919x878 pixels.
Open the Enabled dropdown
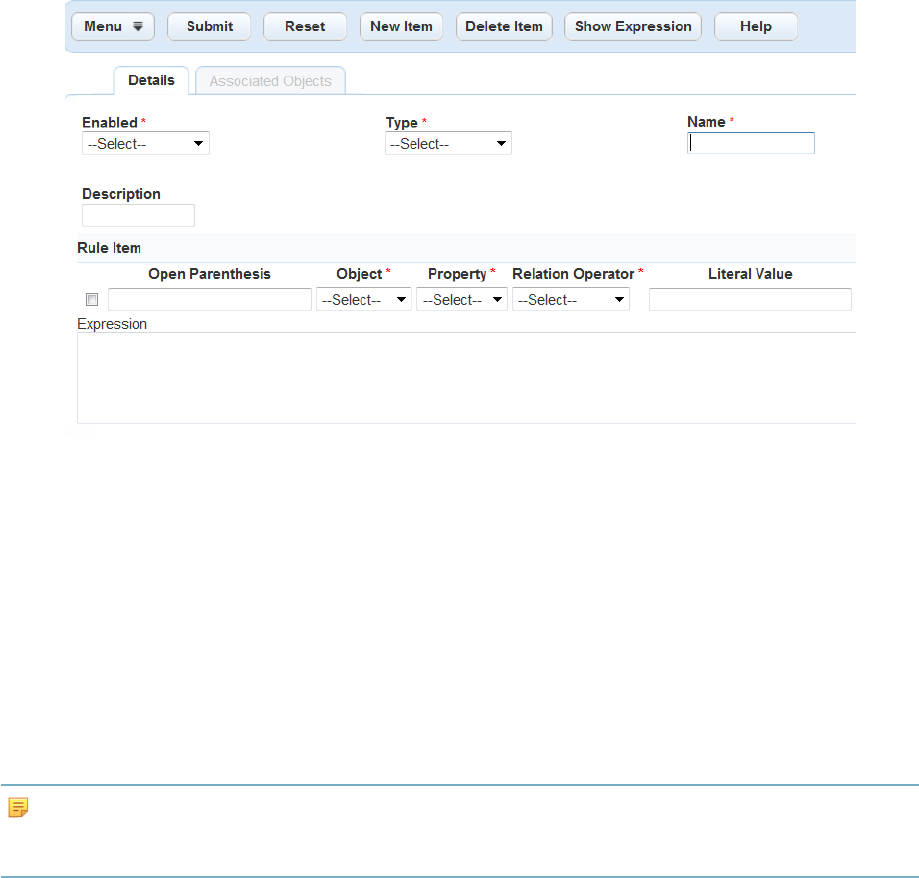pos(146,144)
